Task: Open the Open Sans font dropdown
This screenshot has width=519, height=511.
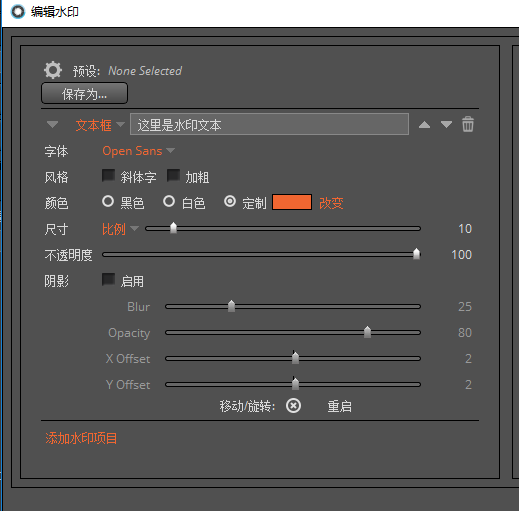Action: tap(138, 151)
